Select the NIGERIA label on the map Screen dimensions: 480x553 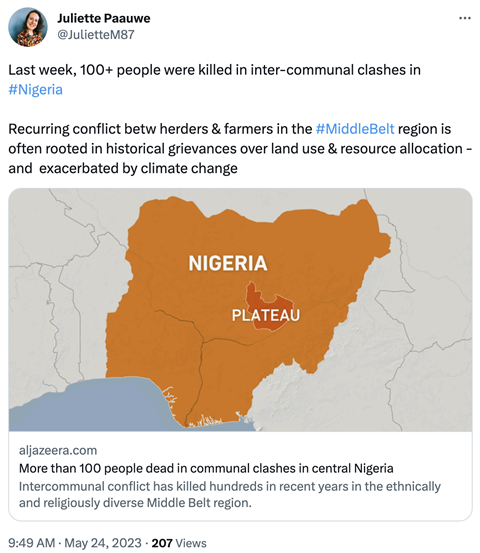[228, 263]
